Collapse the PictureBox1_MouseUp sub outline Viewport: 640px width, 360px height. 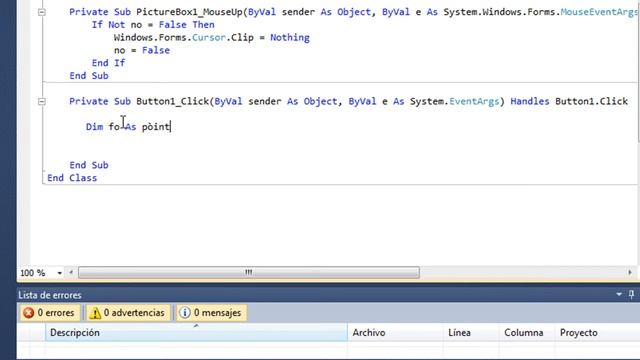click(x=42, y=12)
